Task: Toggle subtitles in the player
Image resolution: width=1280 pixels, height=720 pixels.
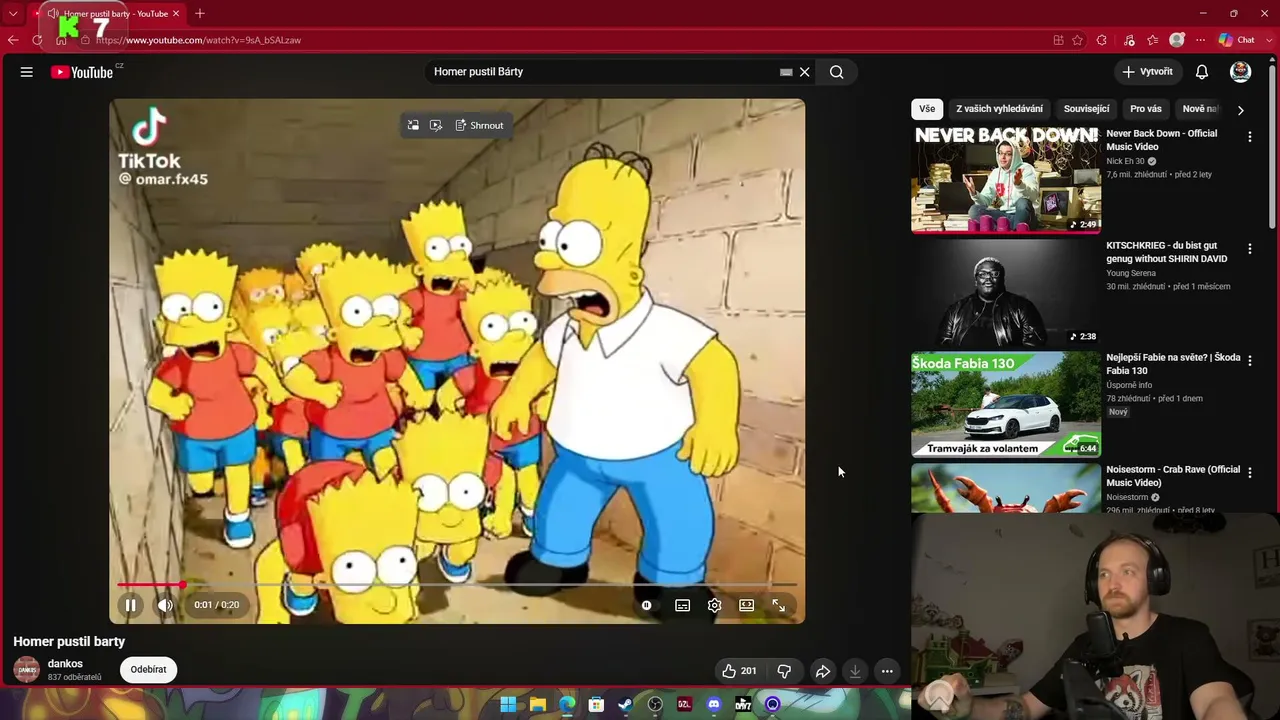Action: click(682, 605)
